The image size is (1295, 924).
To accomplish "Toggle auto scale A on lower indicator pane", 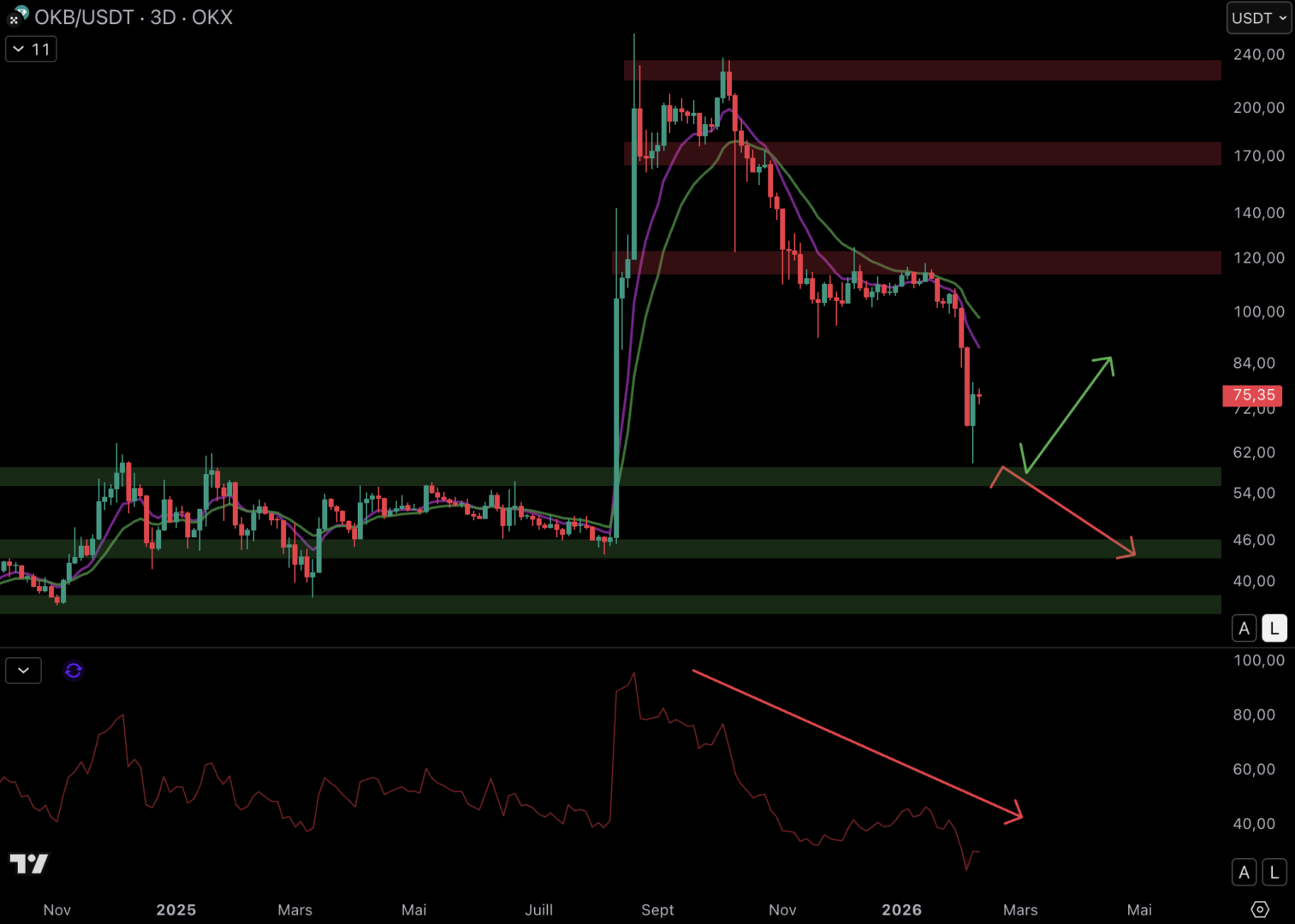I will click(1244, 873).
